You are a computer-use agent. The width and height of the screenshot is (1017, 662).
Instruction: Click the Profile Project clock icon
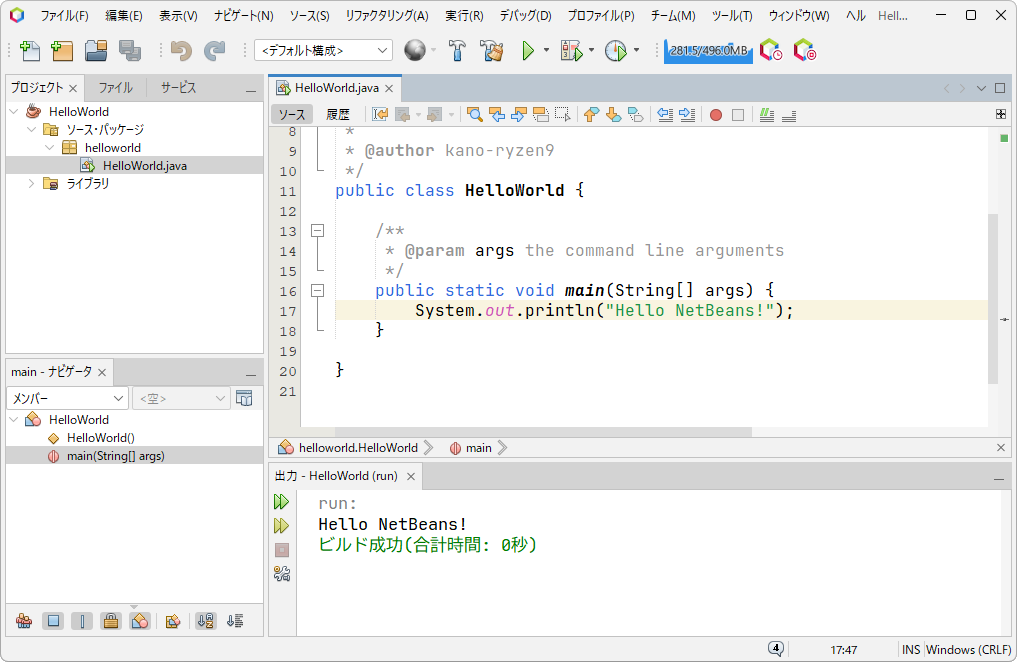[616, 51]
